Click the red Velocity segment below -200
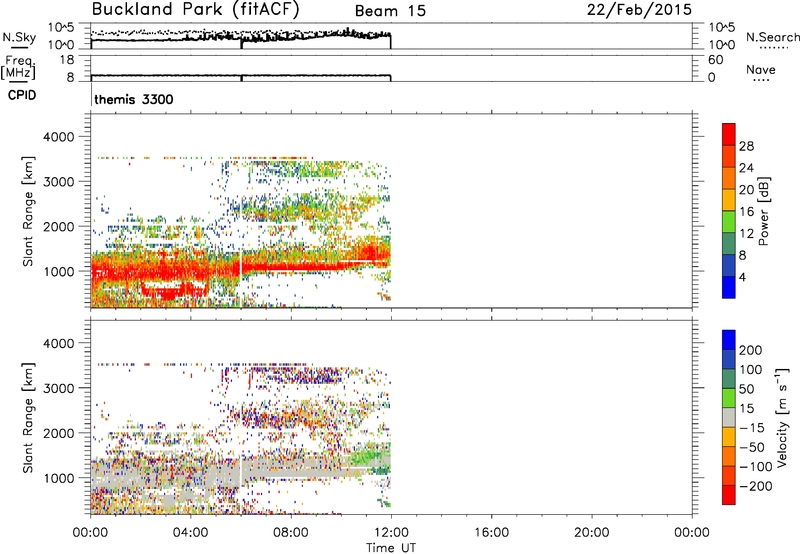Screen dimensions: 800x554 729,495
